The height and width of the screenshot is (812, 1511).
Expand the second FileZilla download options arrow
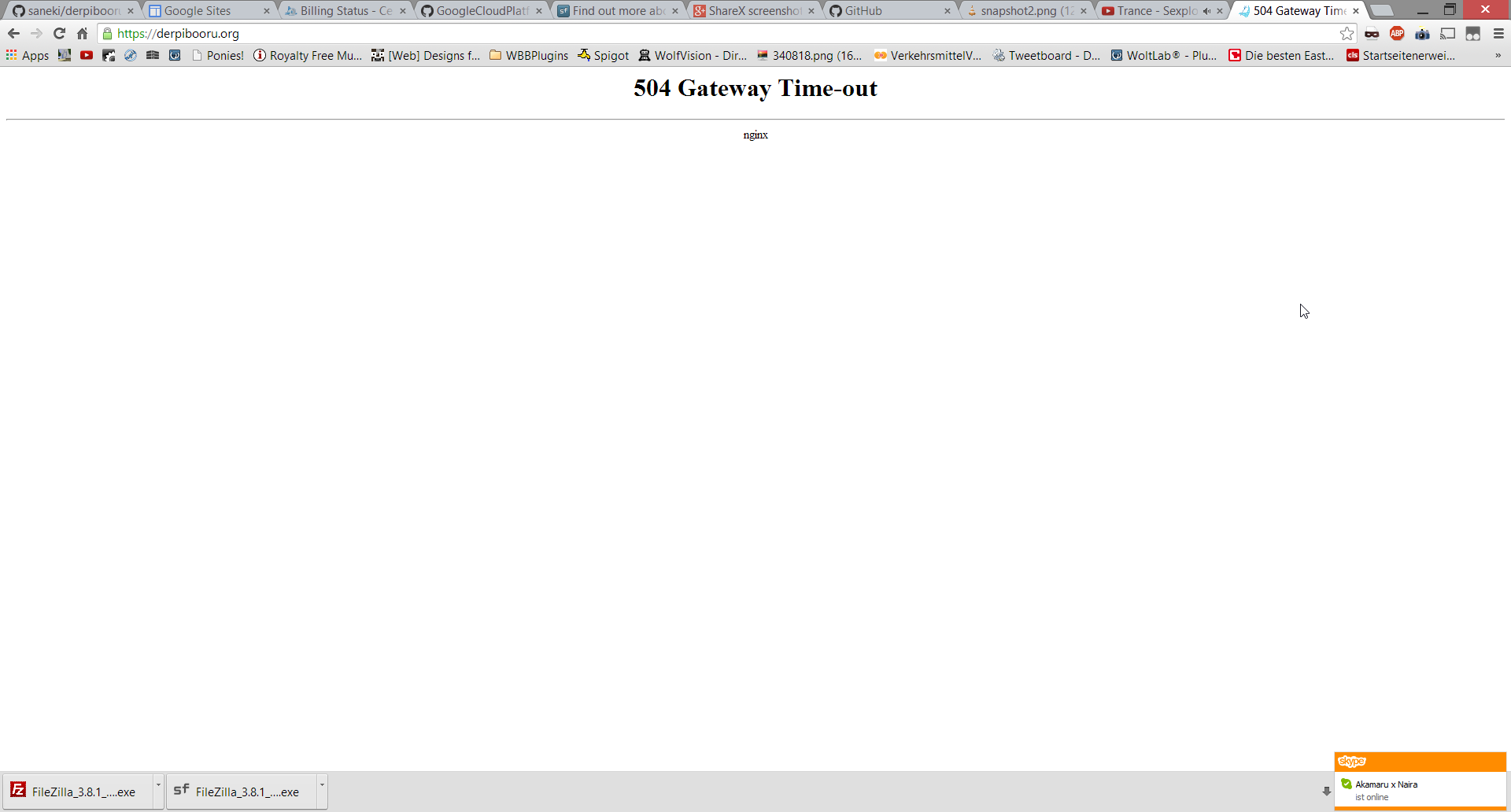(322, 785)
